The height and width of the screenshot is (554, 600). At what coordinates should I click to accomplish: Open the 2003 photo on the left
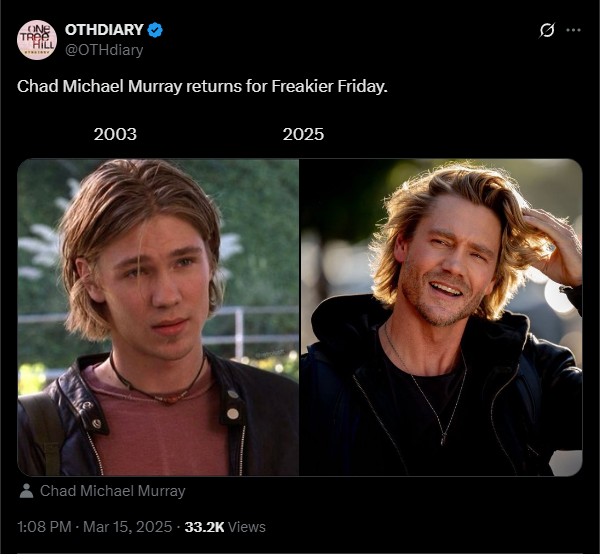point(158,317)
